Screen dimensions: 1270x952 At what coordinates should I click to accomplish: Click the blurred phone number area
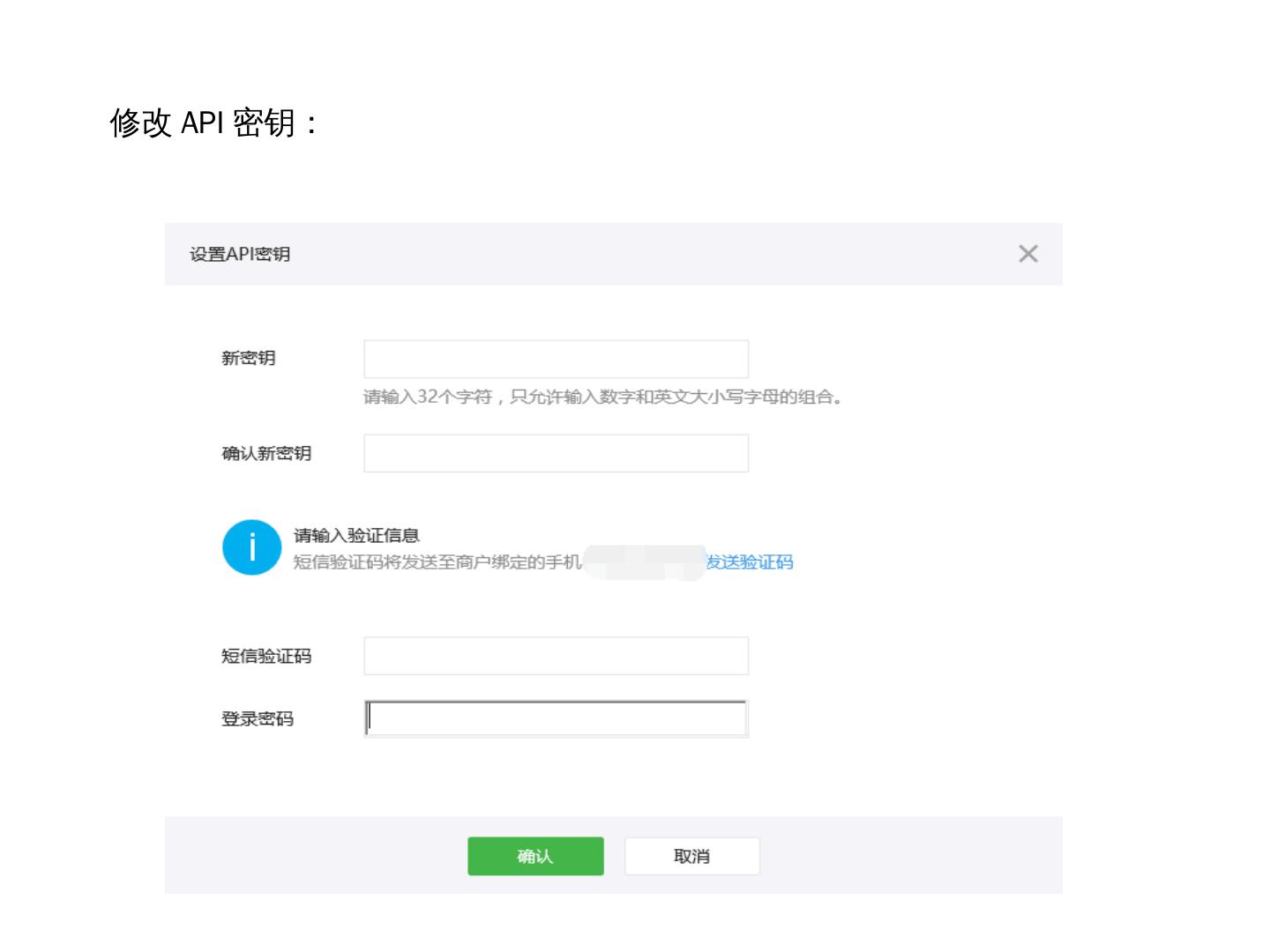point(644,562)
